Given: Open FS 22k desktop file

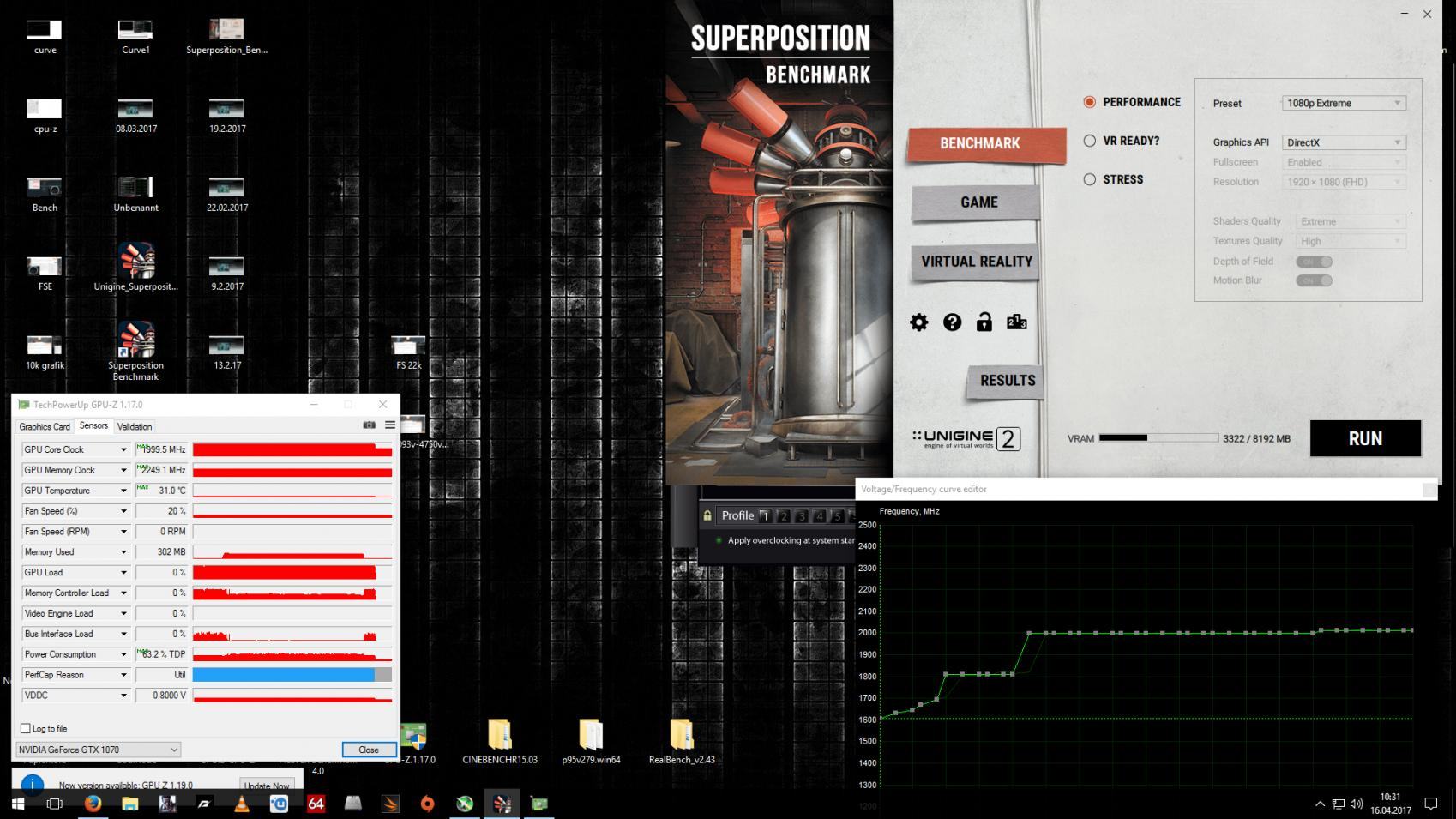Looking at the screenshot, I should 408,352.
